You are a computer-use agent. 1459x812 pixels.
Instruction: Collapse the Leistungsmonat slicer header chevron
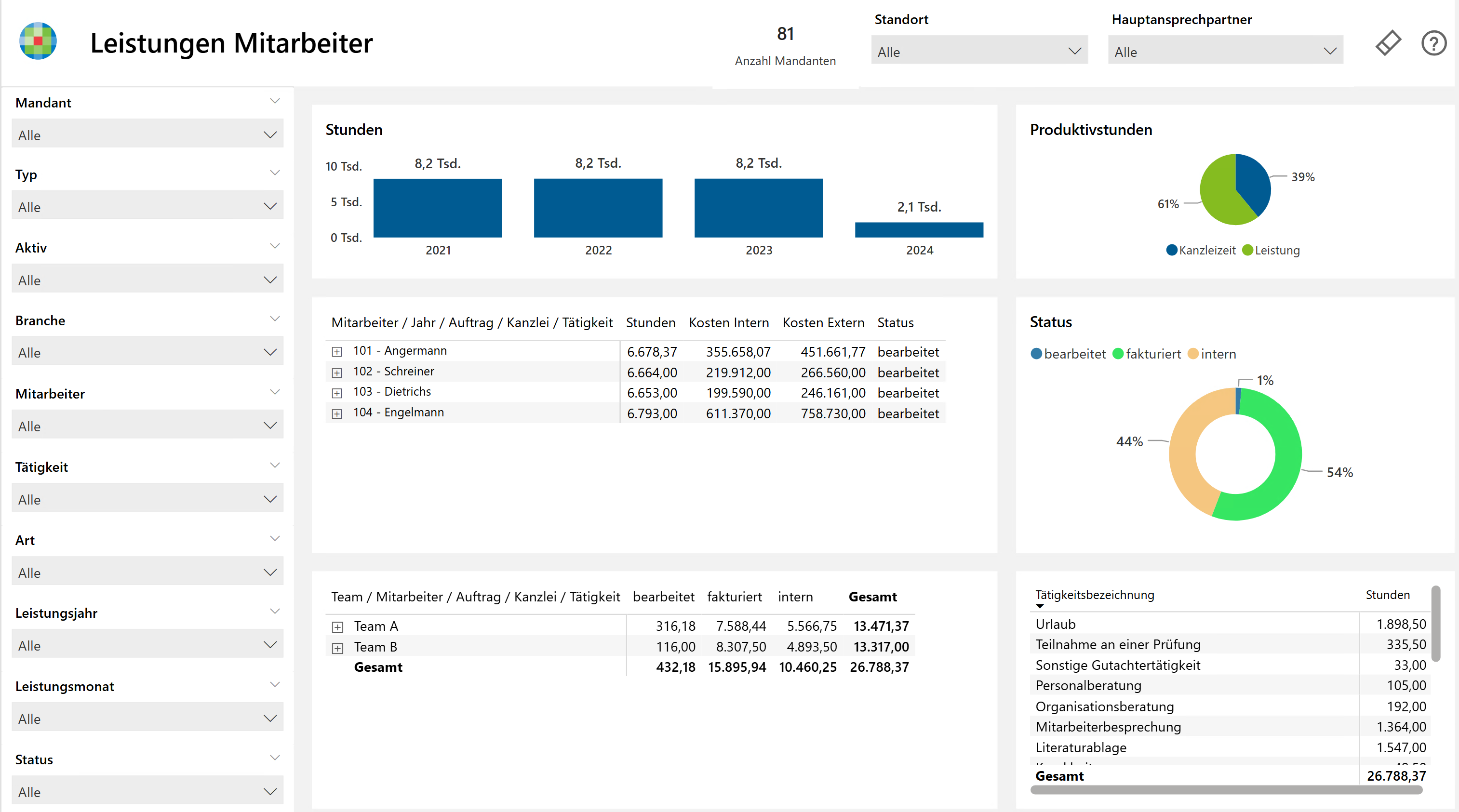275,685
